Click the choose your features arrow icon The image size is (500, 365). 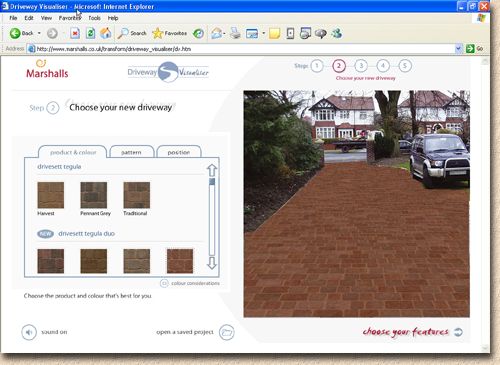[459, 332]
